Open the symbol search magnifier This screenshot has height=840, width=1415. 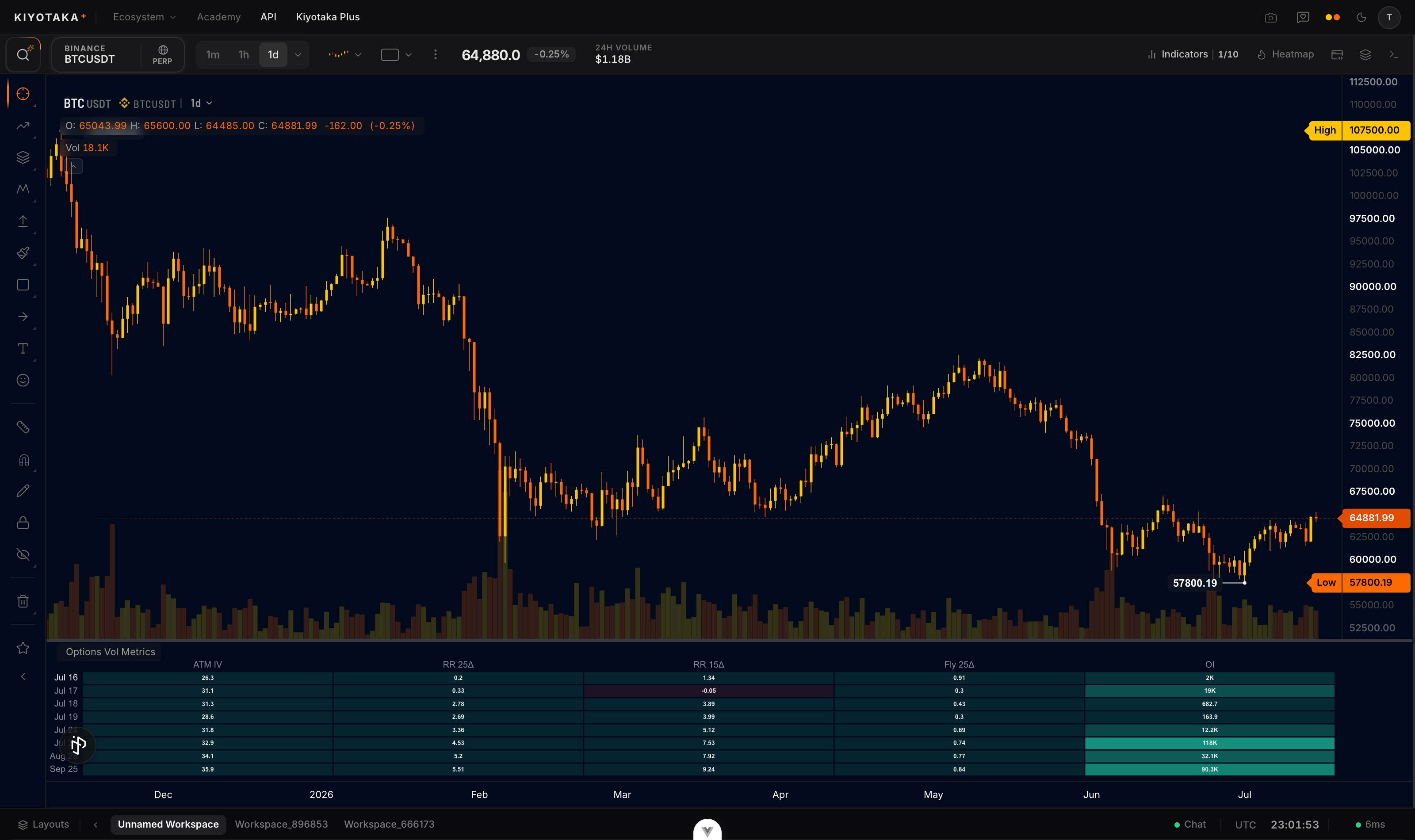click(23, 55)
